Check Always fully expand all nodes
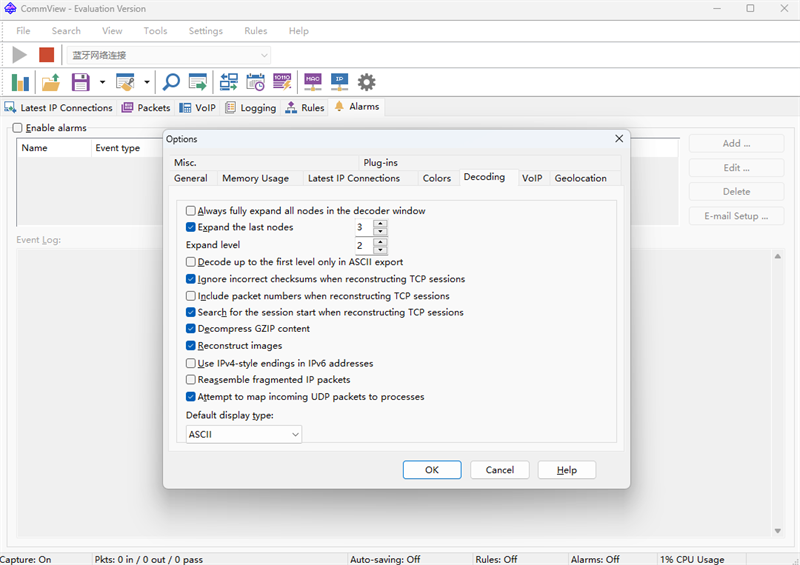Screen dimensions: 800x565 click(191, 210)
